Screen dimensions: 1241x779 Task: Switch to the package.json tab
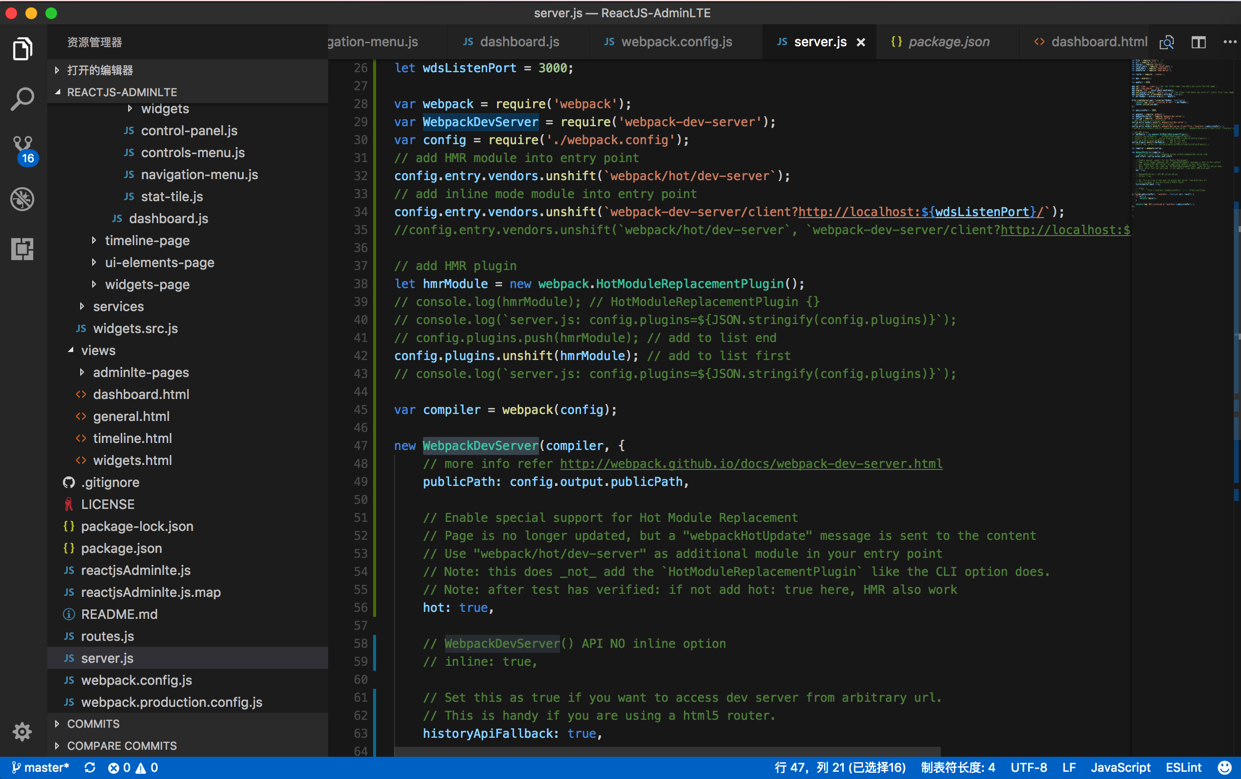[x=948, y=42]
